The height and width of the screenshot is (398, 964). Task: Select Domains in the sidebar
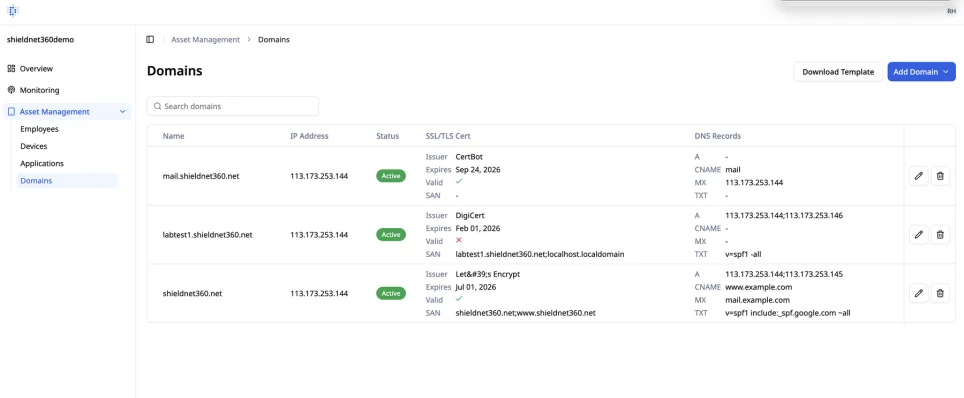(67, 181)
